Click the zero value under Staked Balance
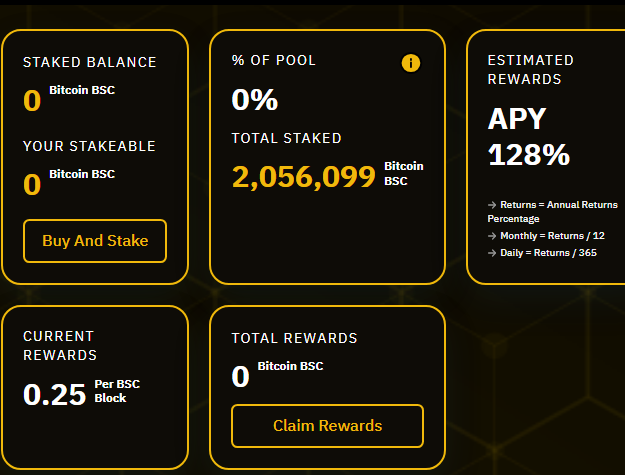 [x=32, y=100]
